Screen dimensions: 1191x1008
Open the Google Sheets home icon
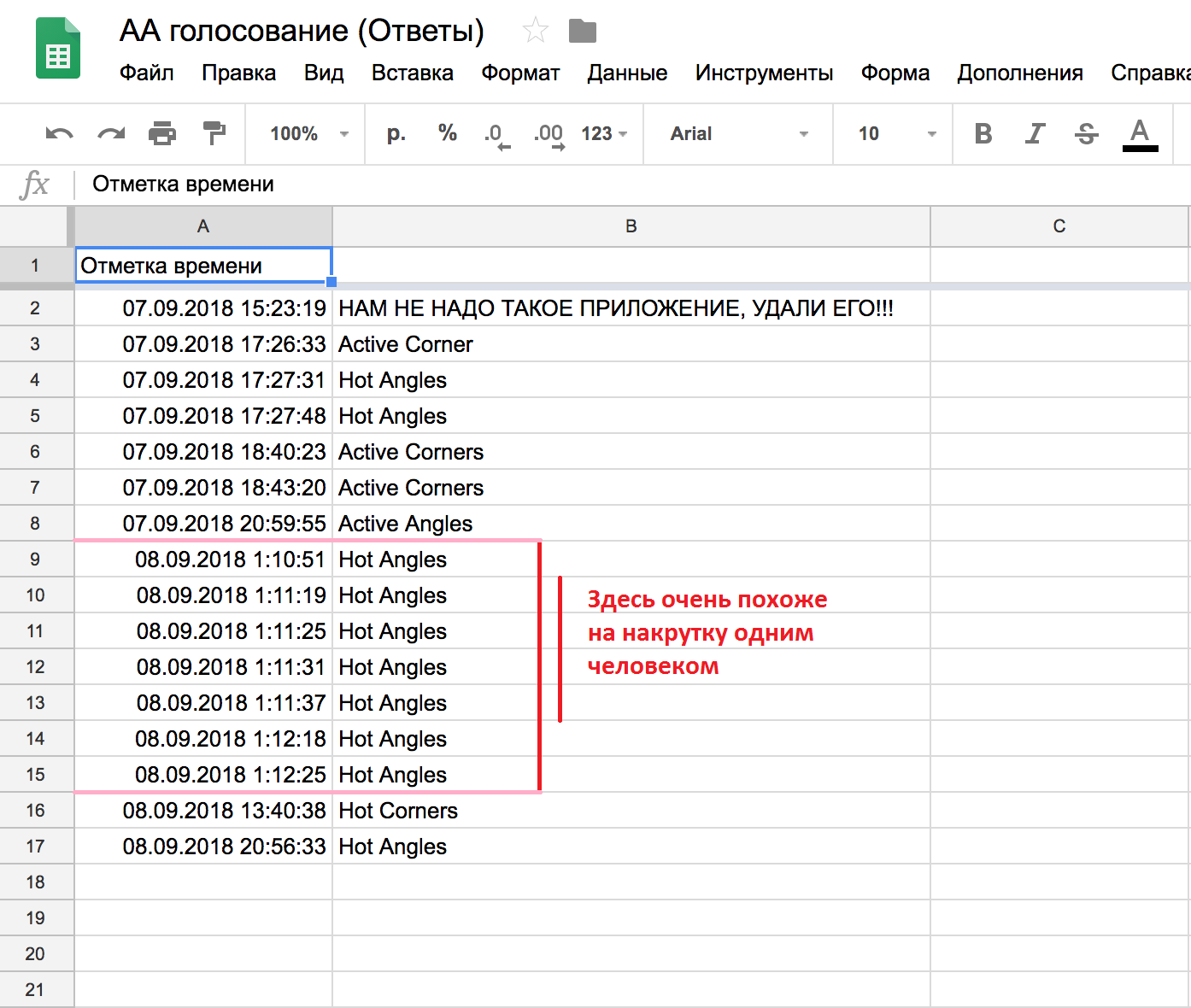tap(58, 49)
